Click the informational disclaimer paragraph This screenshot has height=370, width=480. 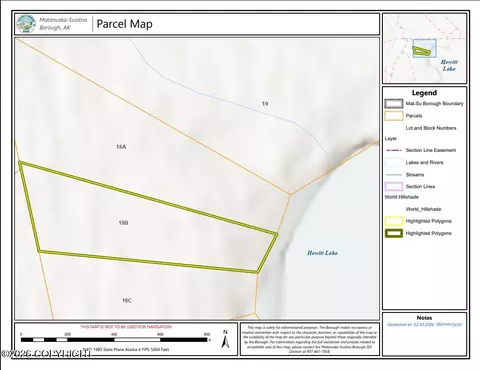click(309, 339)
